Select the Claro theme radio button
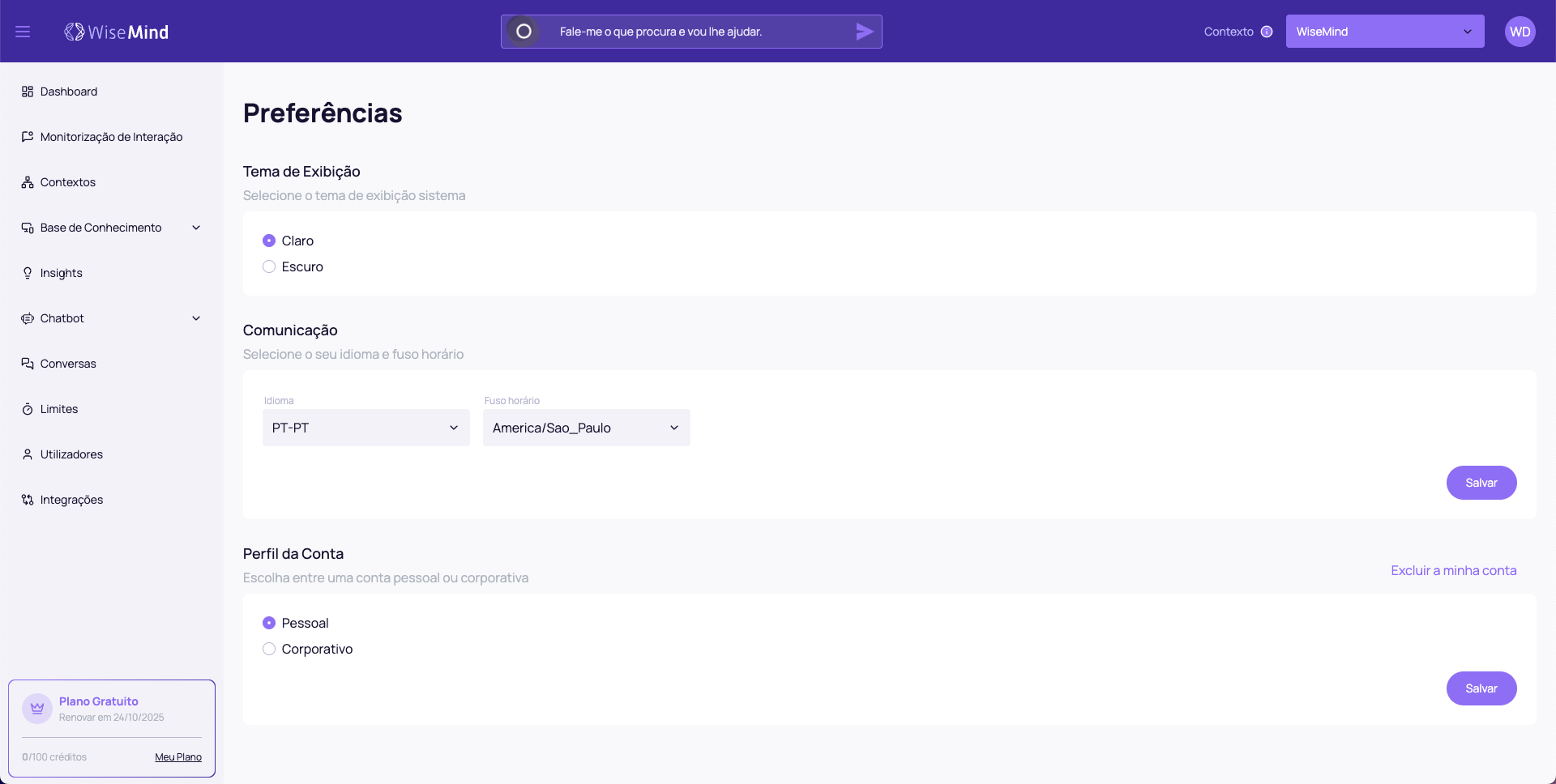The height and width of the screenshot is (784, 1556). coord(269,241)
